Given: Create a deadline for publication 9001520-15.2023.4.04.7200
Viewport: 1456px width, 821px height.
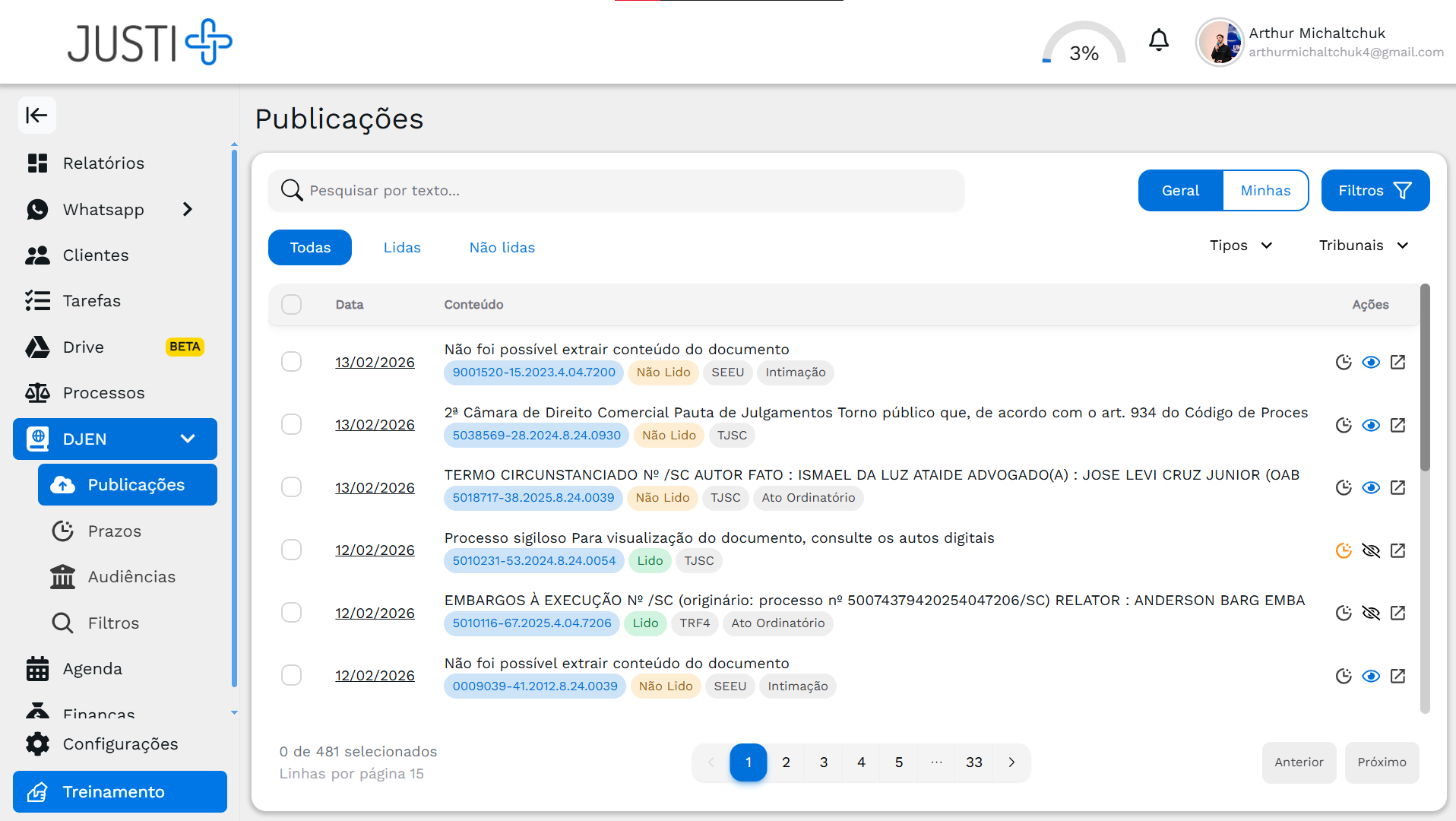Looking at the screenshot, I should pos(1344,363).
